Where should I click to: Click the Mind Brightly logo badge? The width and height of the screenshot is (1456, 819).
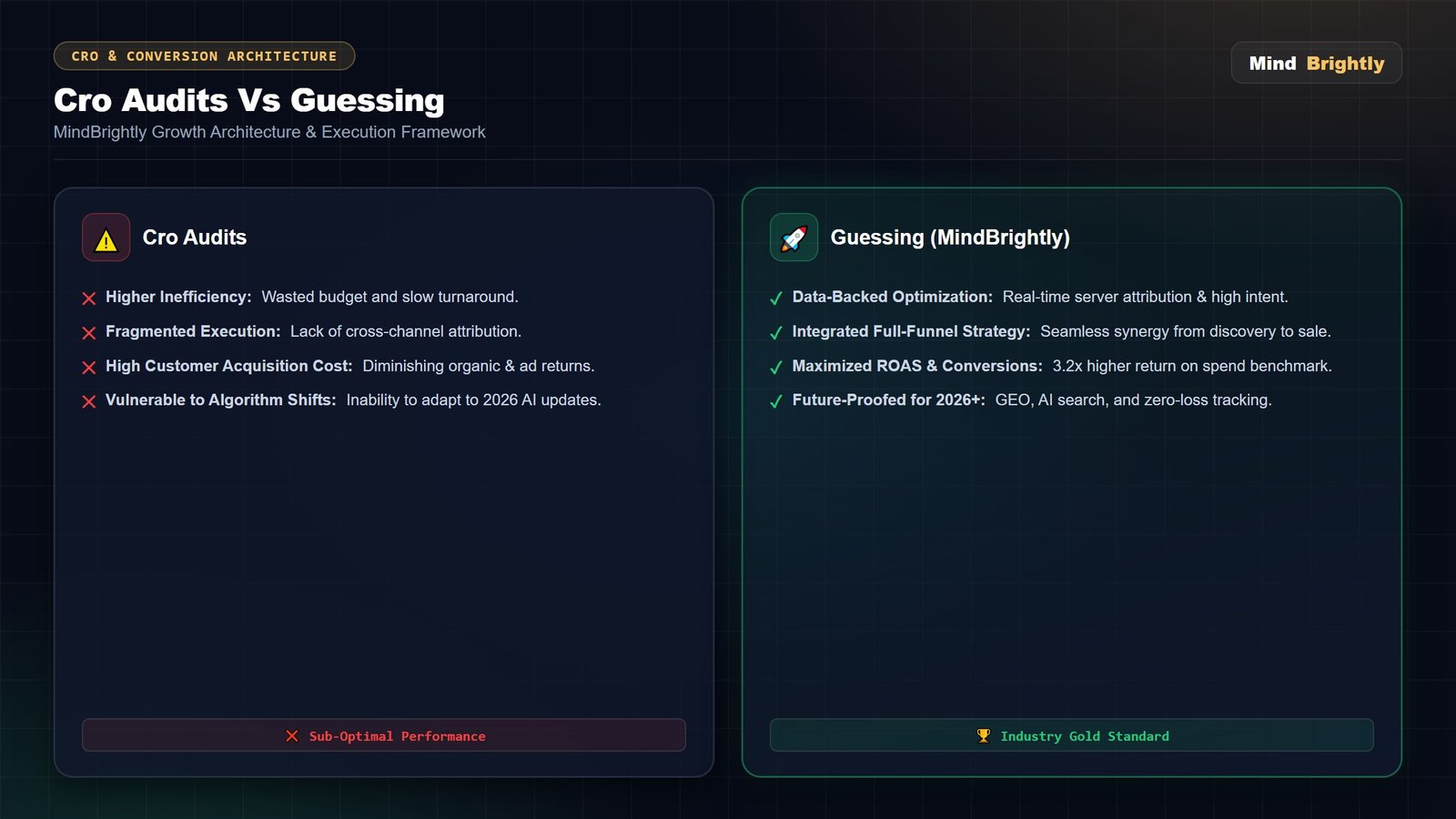tap(1317, 63)
